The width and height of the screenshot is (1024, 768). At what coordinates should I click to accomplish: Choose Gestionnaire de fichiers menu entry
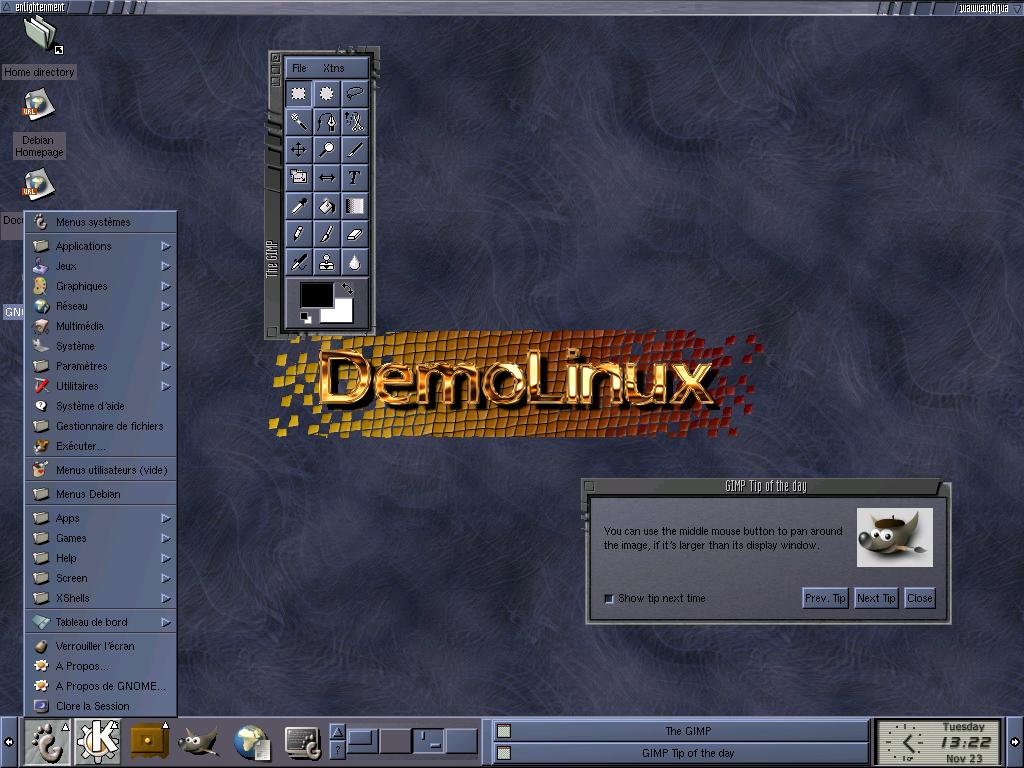tap(101, 426)
